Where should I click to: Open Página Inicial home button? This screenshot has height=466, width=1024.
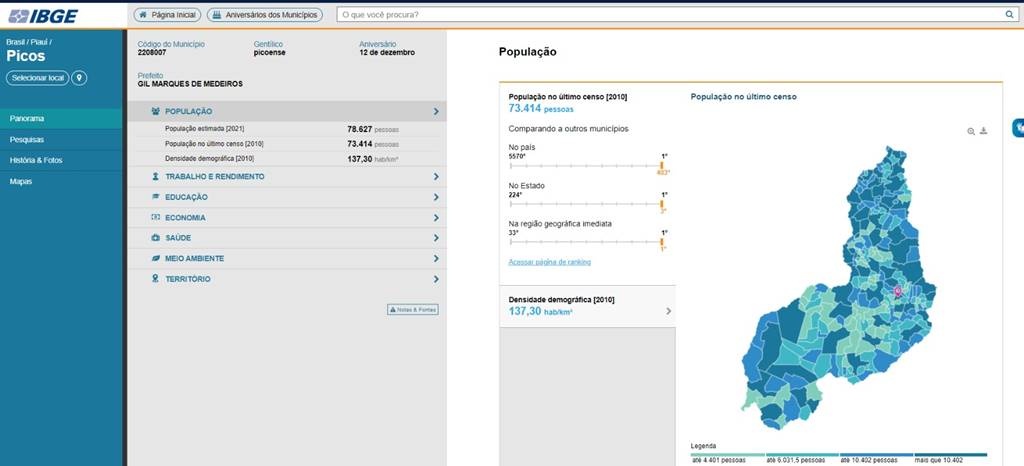tap(167, 15)
